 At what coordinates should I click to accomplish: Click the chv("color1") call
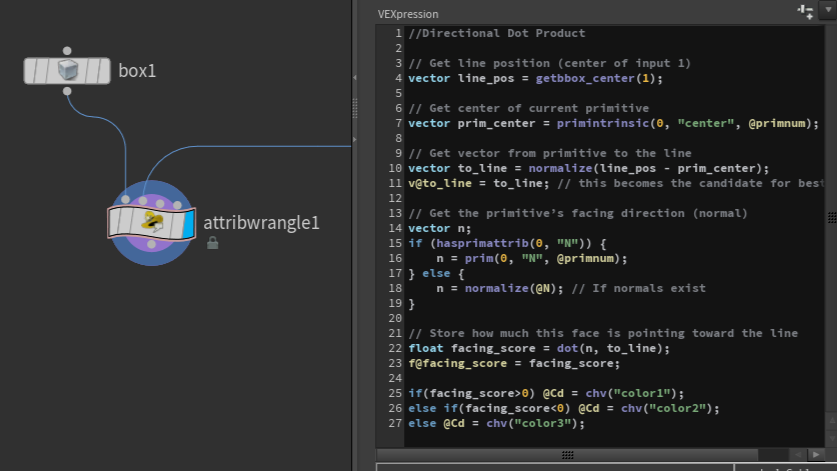point(631,393)
